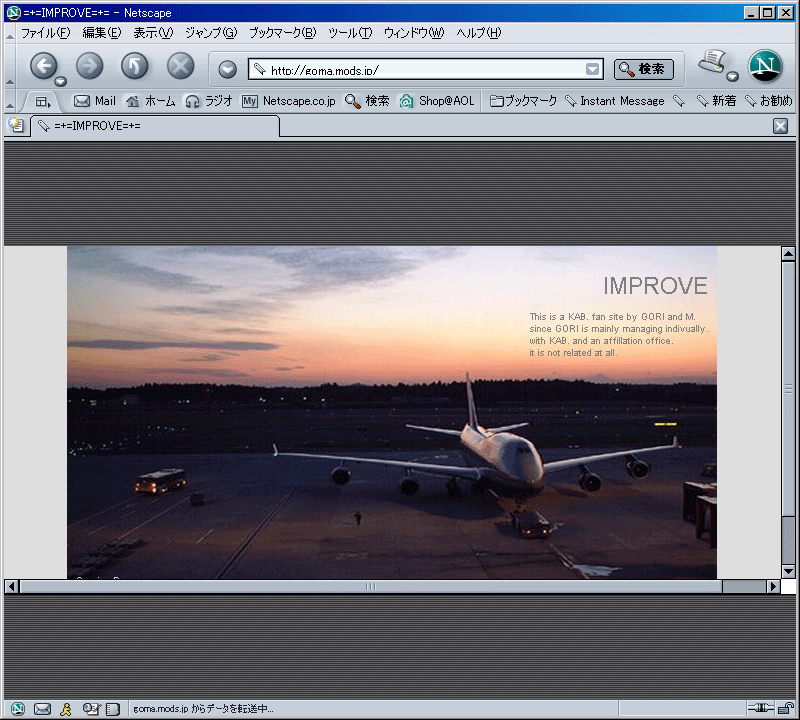The width and height of the screenshot is (800, 720).
Task: Open the Print button dropdown arrow
Action: coord(733,77)
